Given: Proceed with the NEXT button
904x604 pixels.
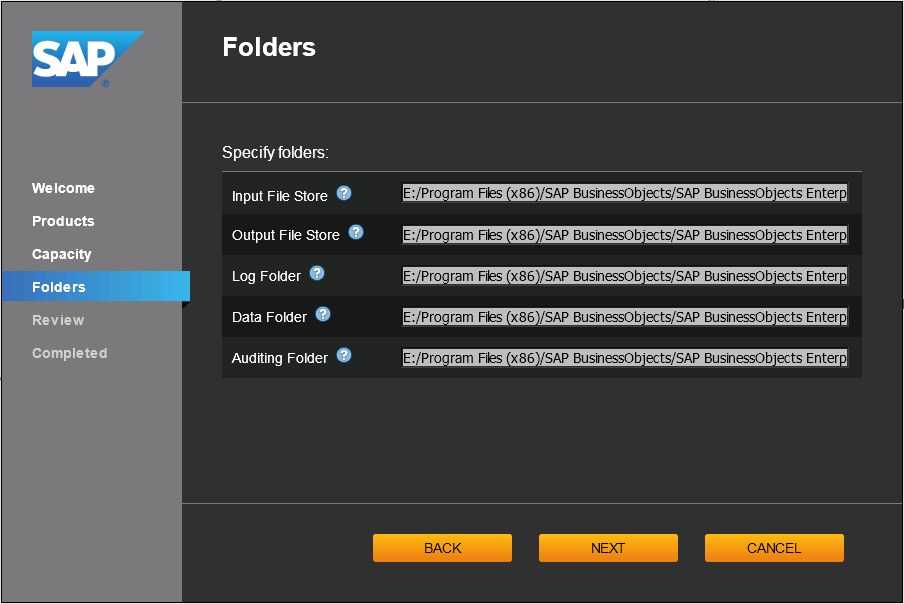Looking at the screenshot, I should pyautogui.click(x=608, y=548).
